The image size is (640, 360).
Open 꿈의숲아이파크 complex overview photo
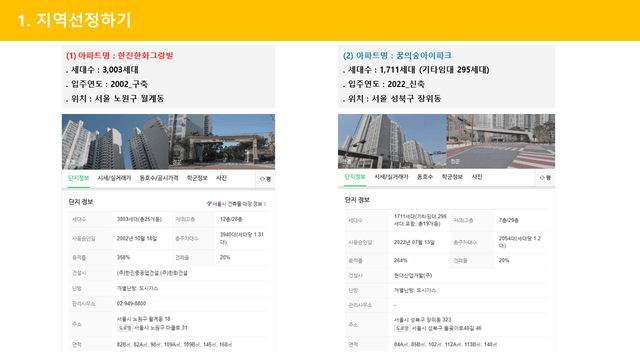pyautogui.click(x=392, y=141)
